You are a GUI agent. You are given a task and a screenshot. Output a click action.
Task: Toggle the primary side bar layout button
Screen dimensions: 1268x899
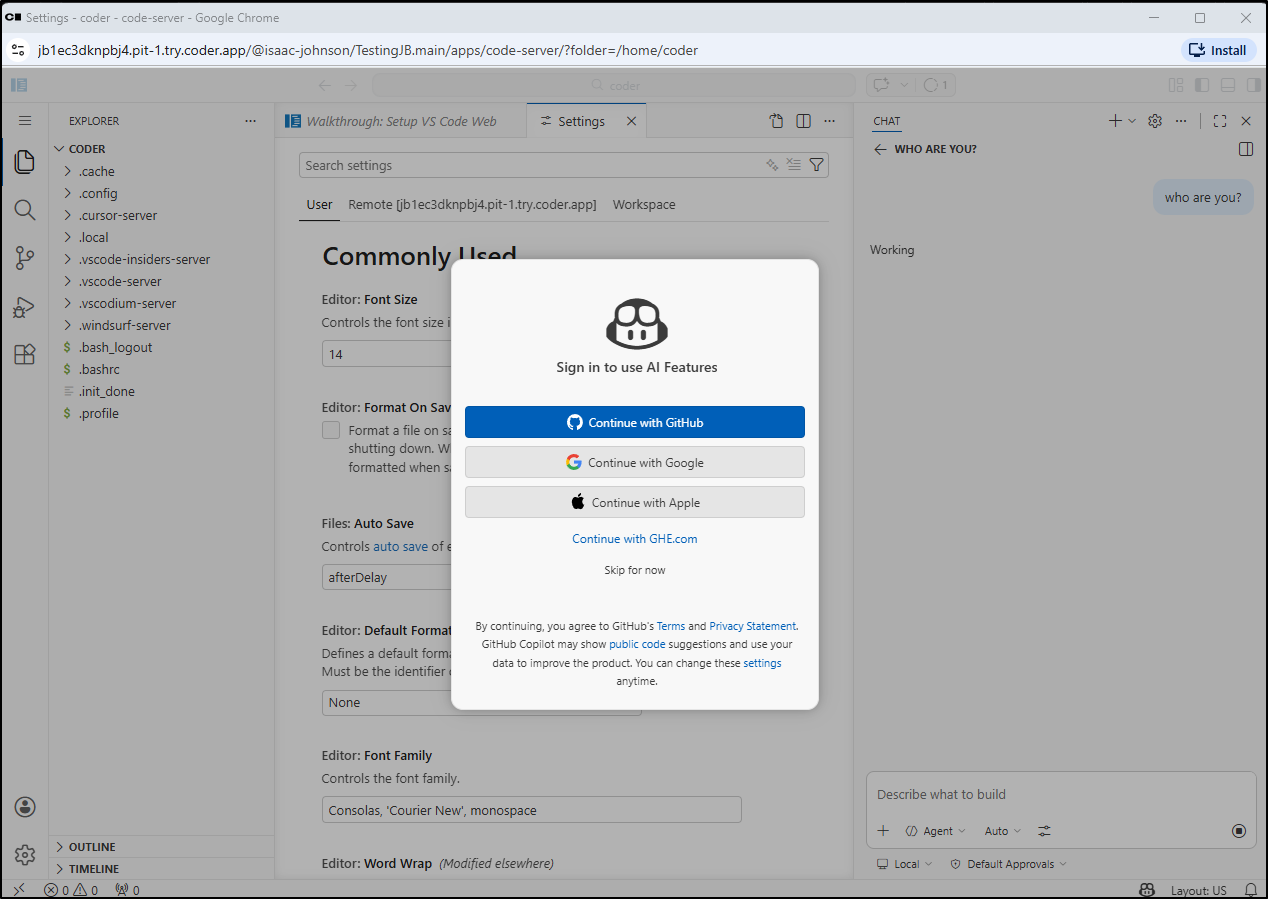pos(1202,85)
